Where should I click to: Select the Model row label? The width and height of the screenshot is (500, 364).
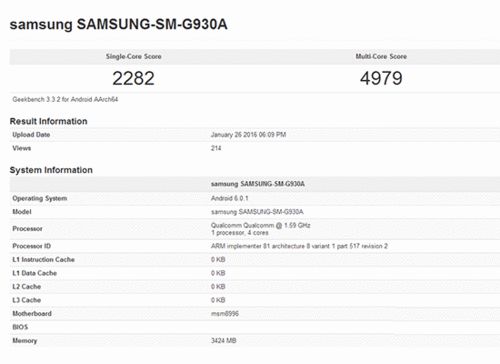coord(22,212)
